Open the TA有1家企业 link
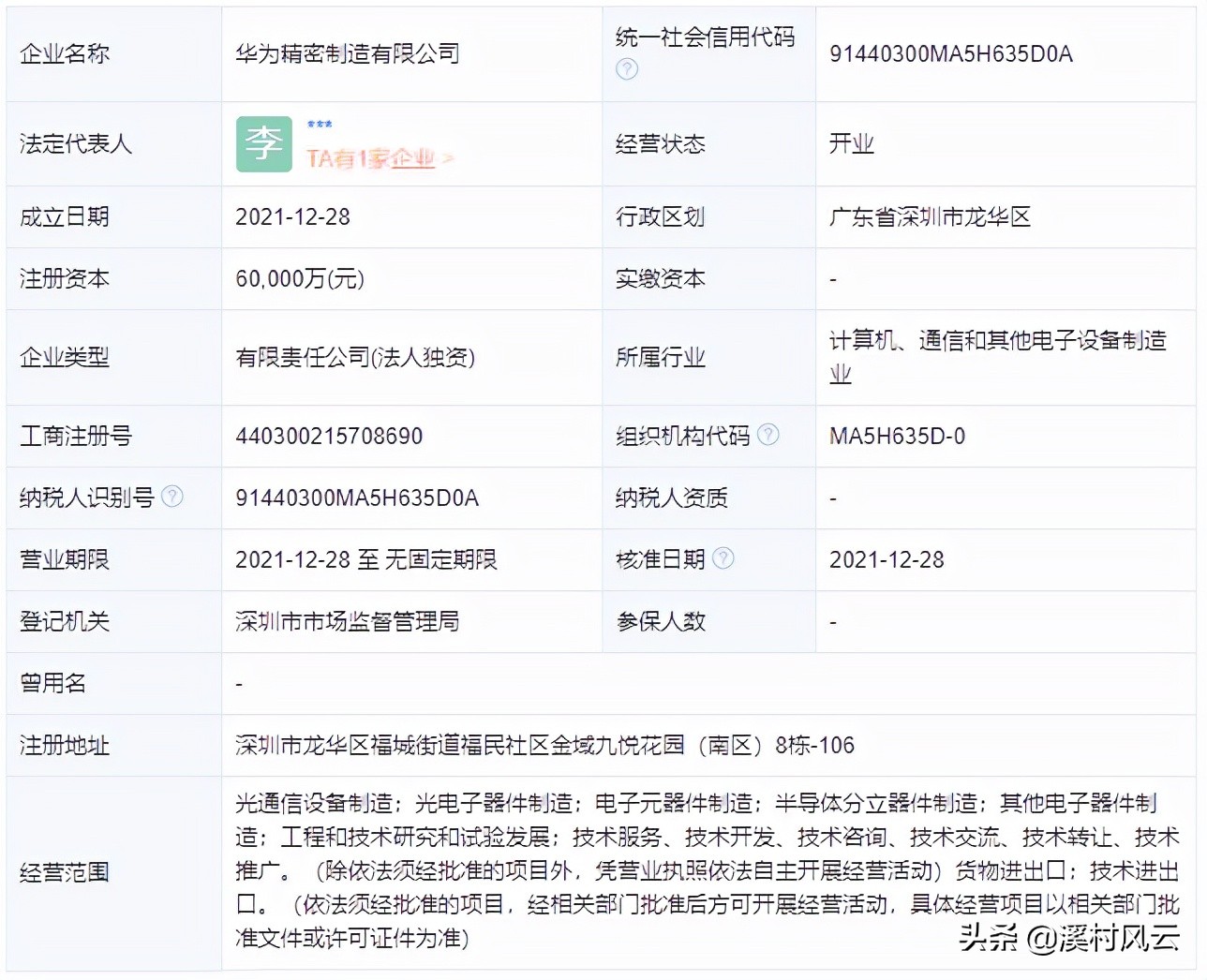 click(374, 158)
